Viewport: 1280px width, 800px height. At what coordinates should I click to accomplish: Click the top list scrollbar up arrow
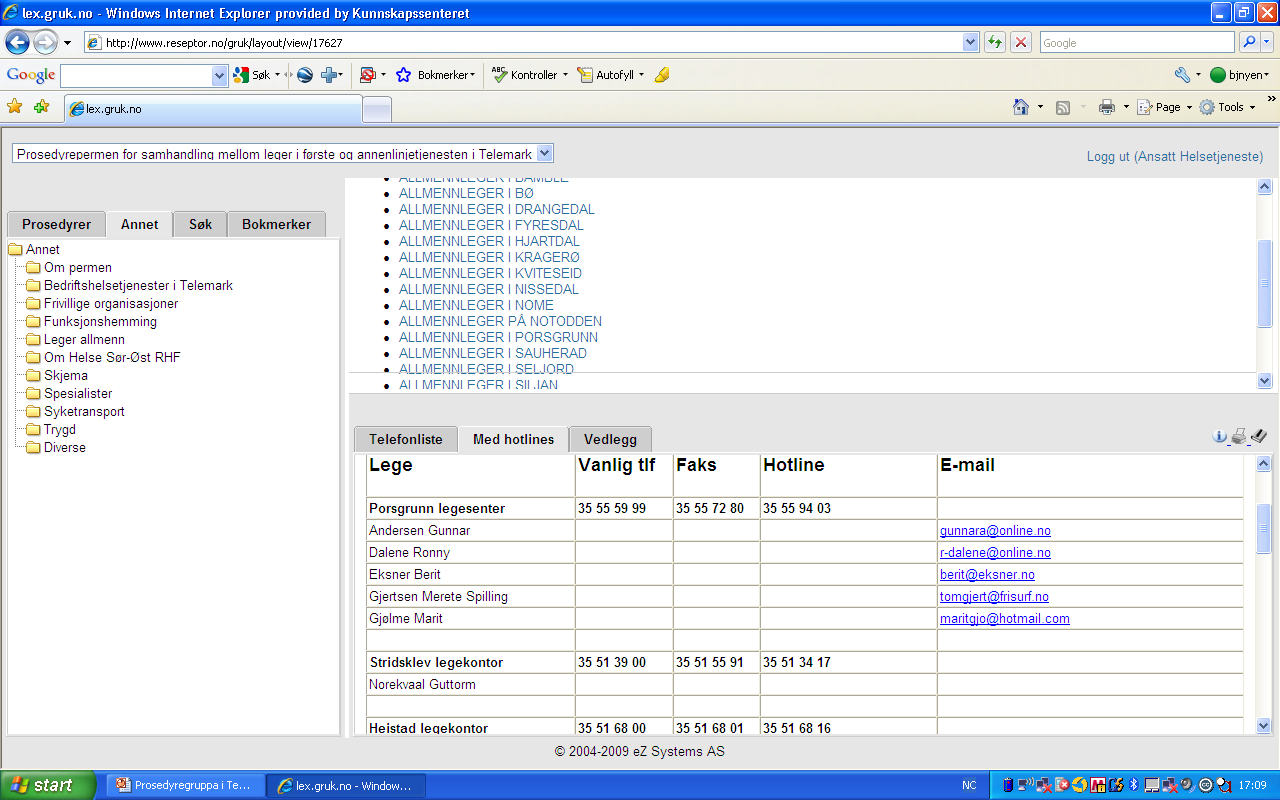click(x=1264, y=187)
